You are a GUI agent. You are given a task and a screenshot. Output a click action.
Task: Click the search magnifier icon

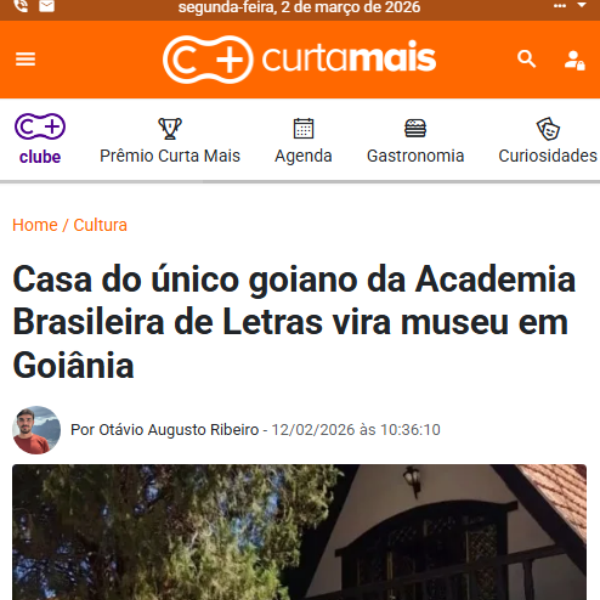click(527, 59)
